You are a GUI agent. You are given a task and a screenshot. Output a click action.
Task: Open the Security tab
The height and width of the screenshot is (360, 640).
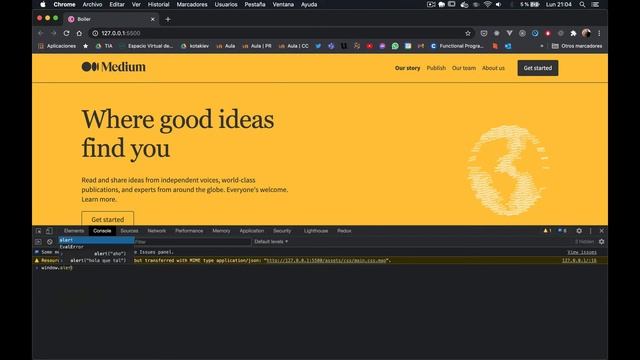(x=282, y=231)
